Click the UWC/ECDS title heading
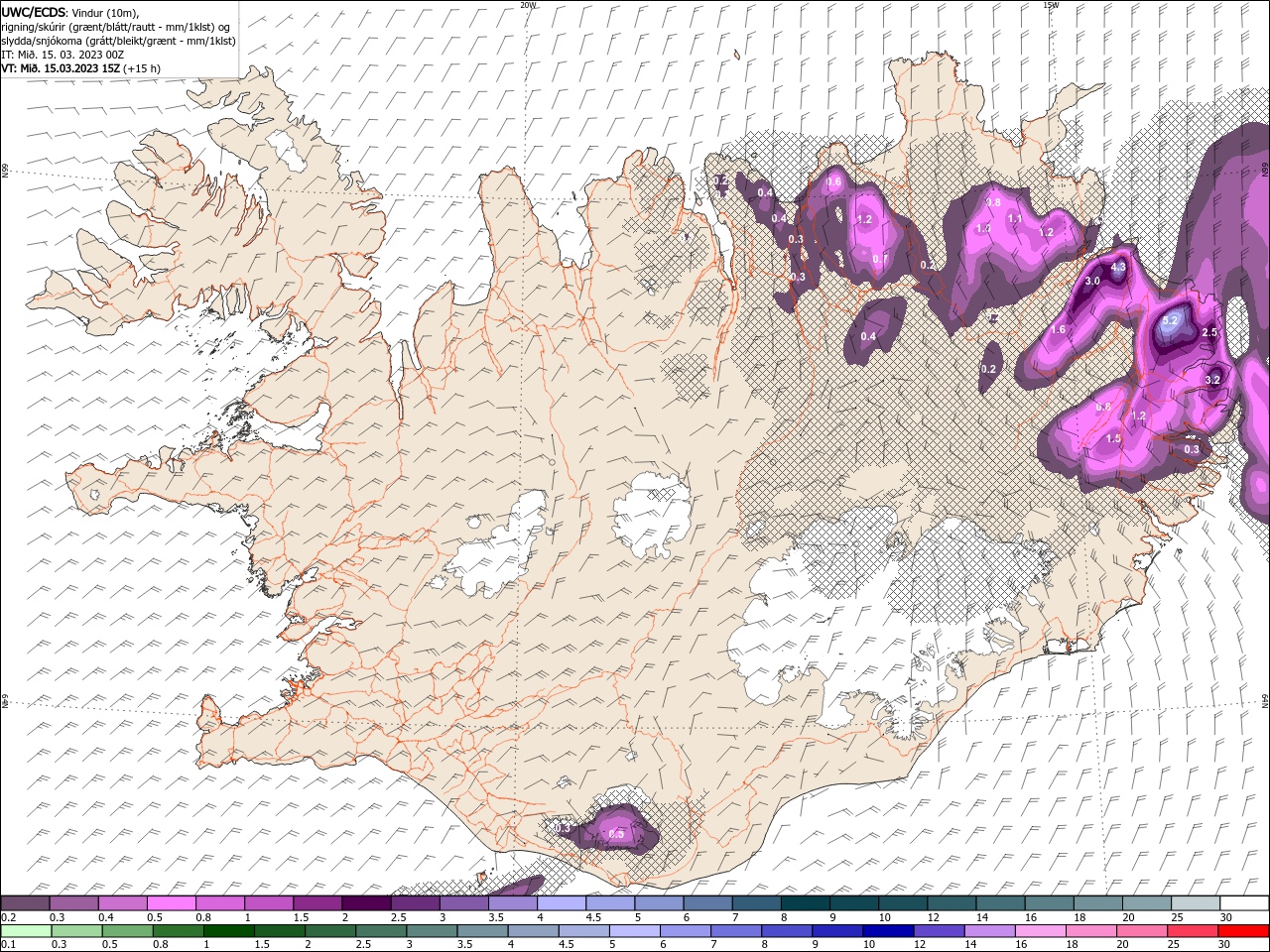 (x=32, y=11)
